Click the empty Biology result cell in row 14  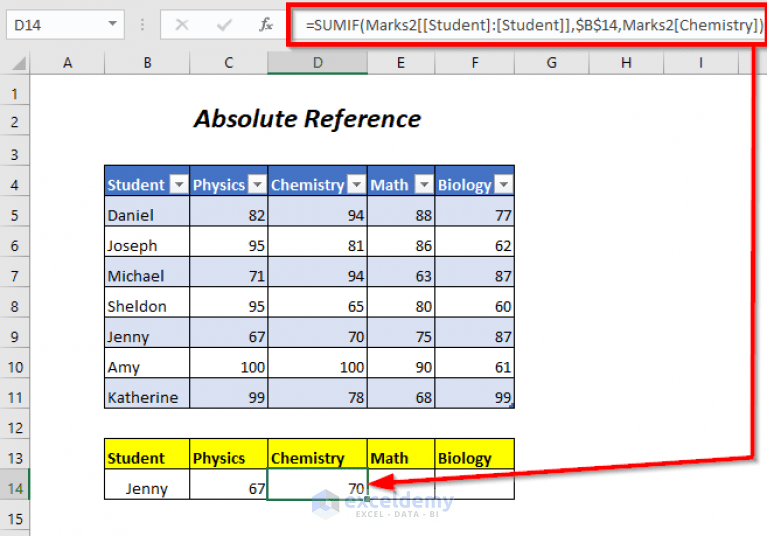(474, 485)
